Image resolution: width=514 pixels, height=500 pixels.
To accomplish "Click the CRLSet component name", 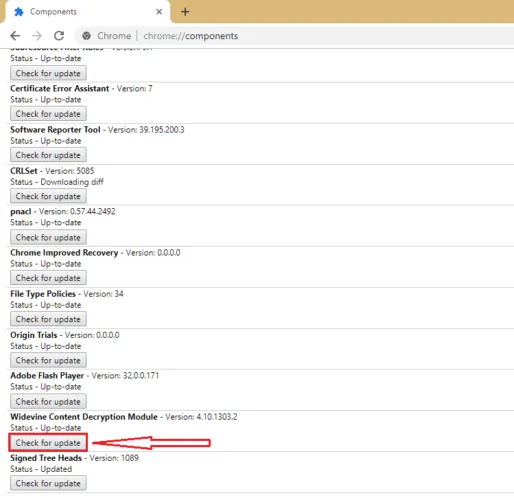I will [x=24, y=171].
